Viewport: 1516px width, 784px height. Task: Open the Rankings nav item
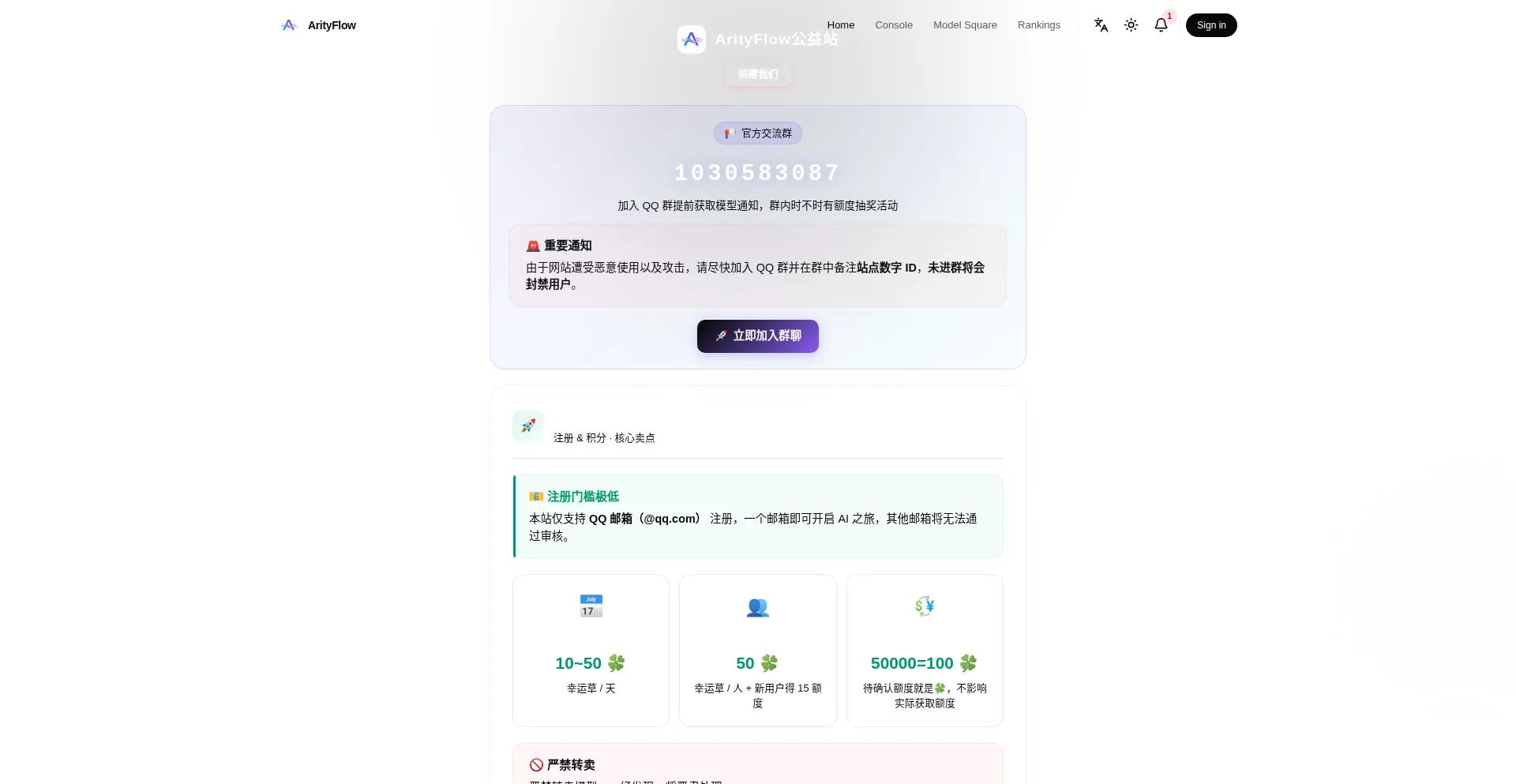[x=1039, y=25]
